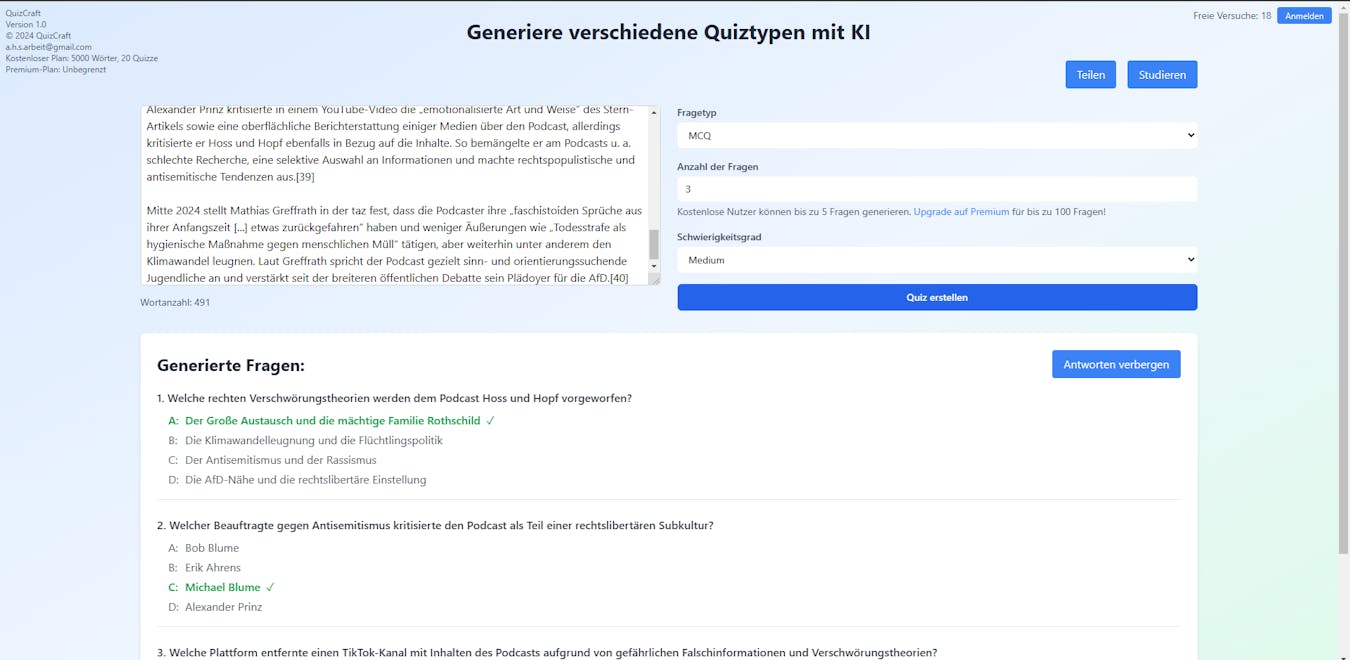The image size is (1350, 660).
Task: Click the Generierte Fragen heading
Action: 231,366
